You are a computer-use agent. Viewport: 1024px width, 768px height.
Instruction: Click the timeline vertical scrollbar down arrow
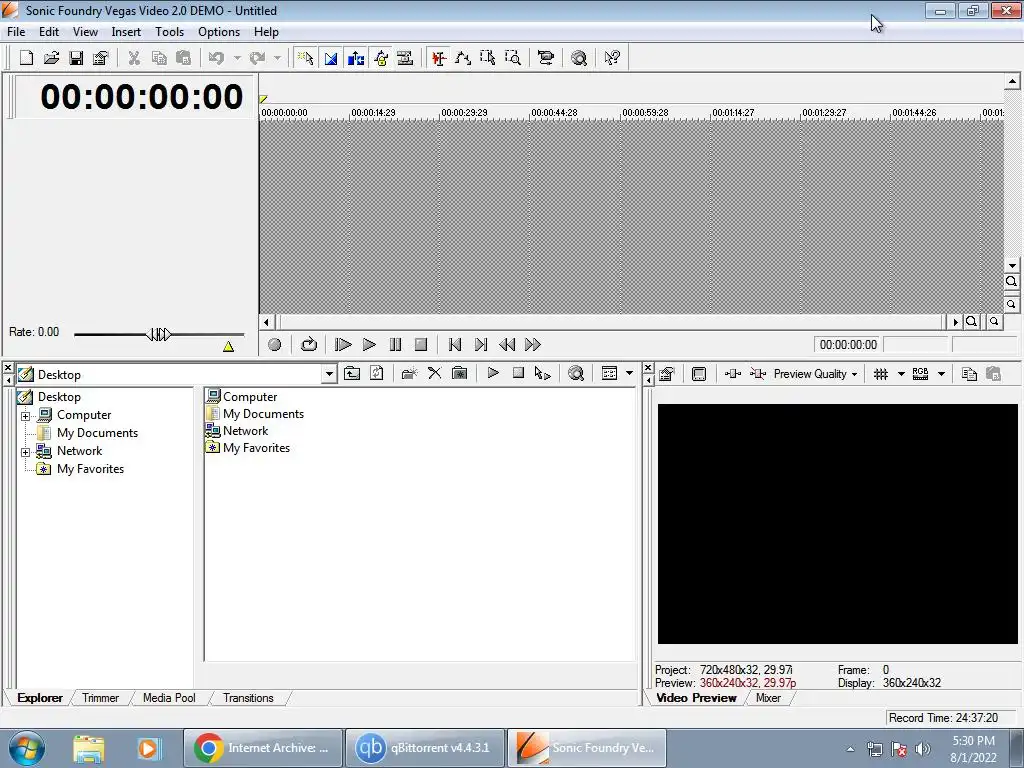coord(1012,266)
